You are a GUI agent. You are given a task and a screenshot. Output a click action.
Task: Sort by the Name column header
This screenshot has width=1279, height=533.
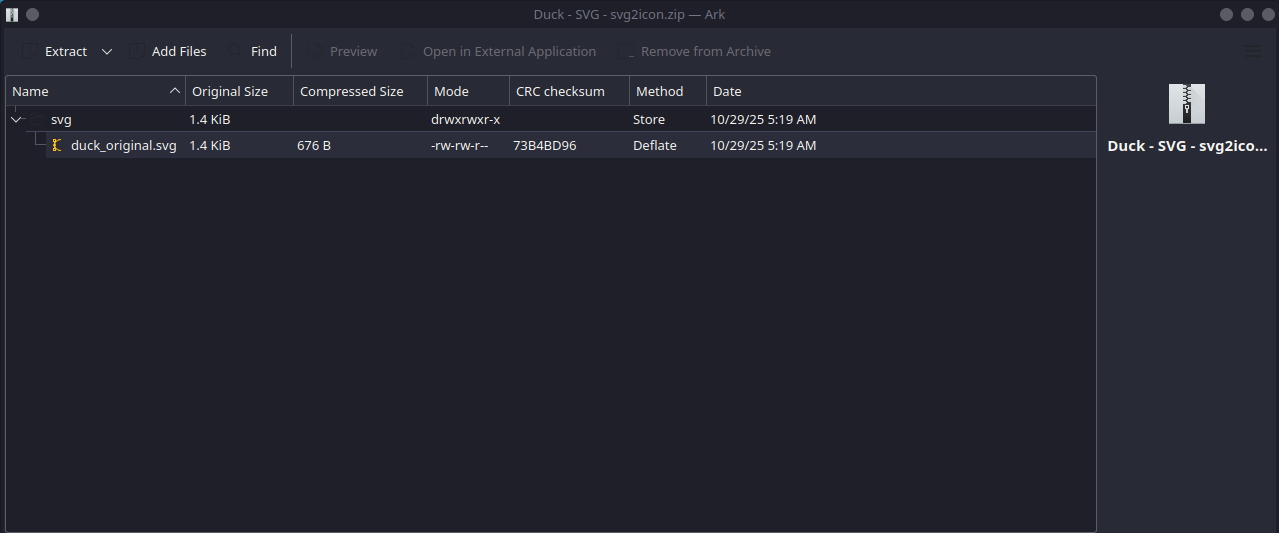(x=96, y=91)
